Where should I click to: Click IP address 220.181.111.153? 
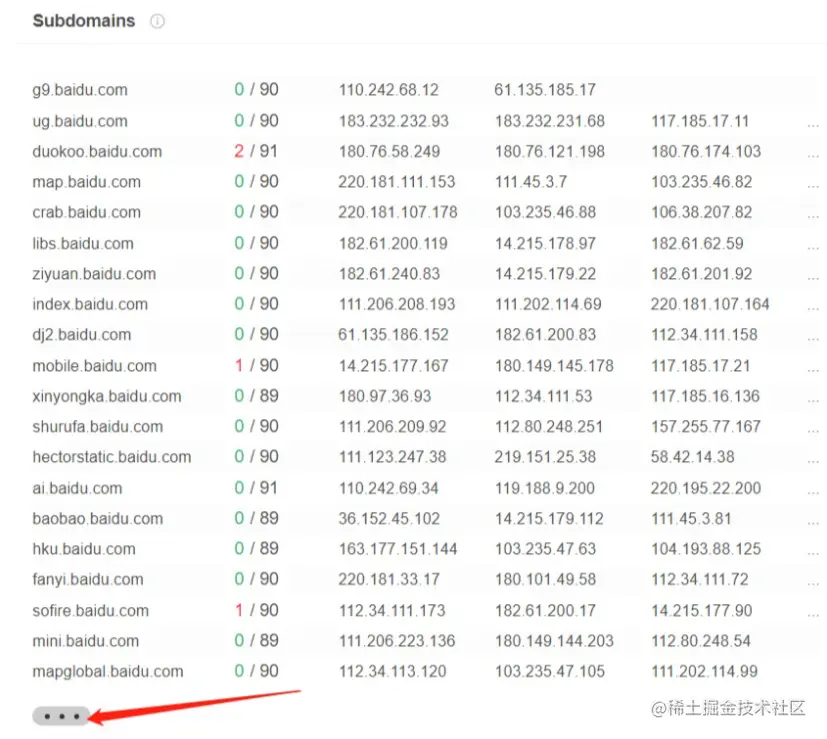(397, 182)
